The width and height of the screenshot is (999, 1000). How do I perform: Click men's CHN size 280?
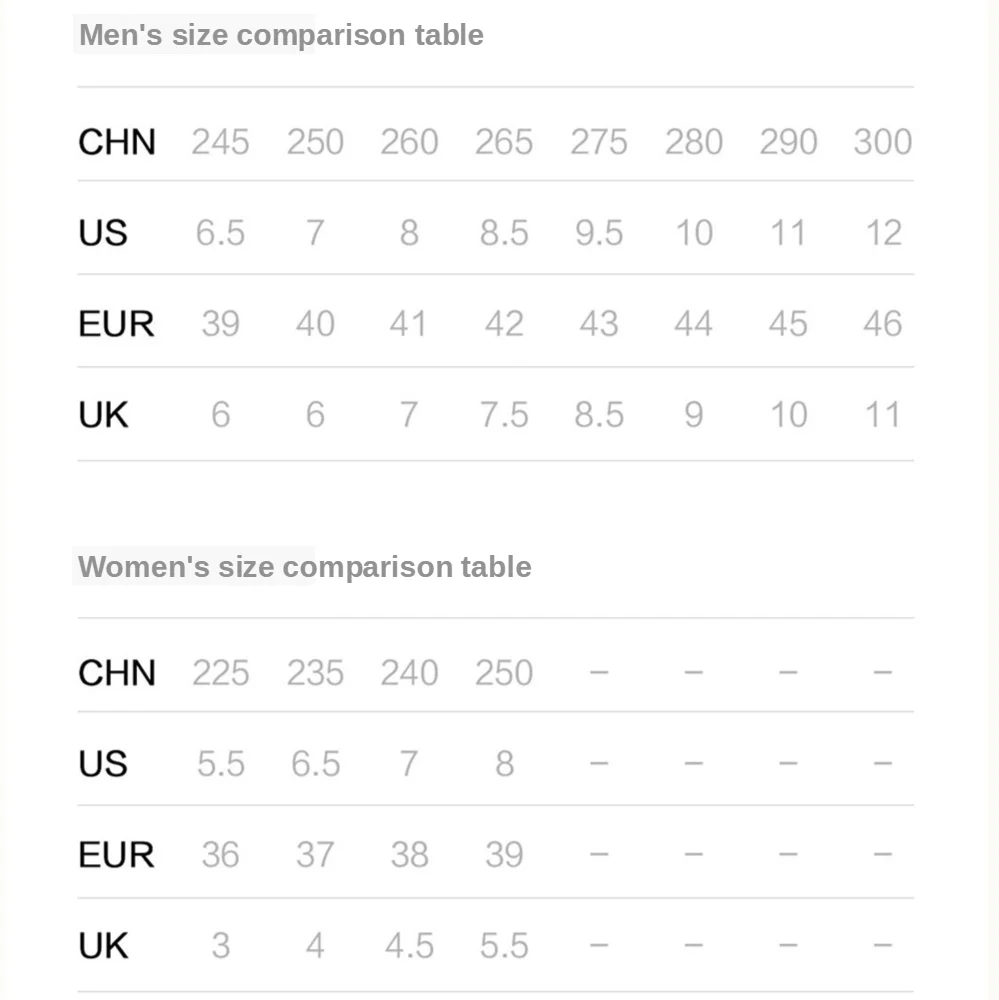click(x=693, y=142)
